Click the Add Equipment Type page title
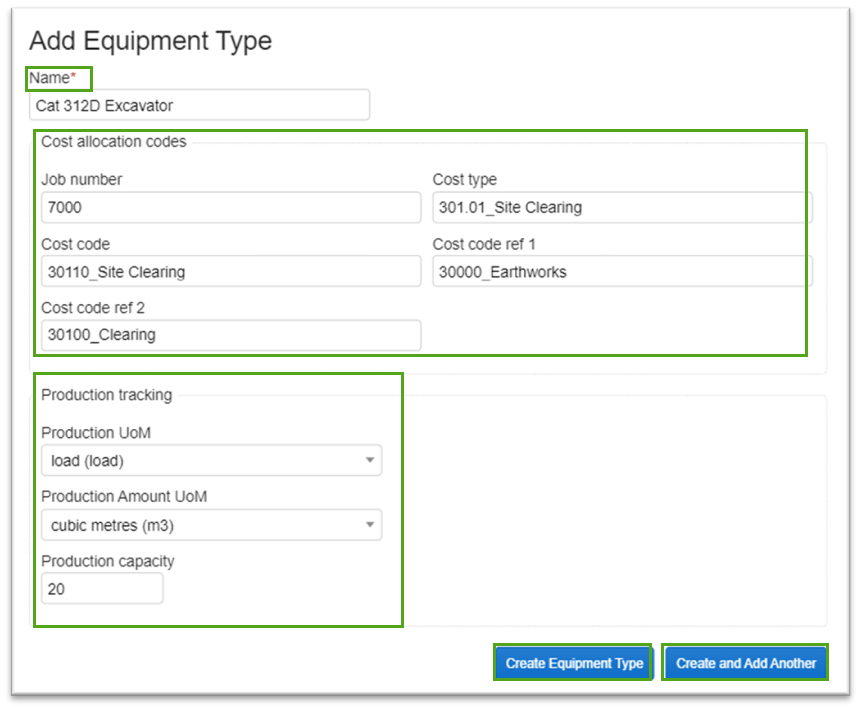Screen dimensions: 861x710 point(150,41)
